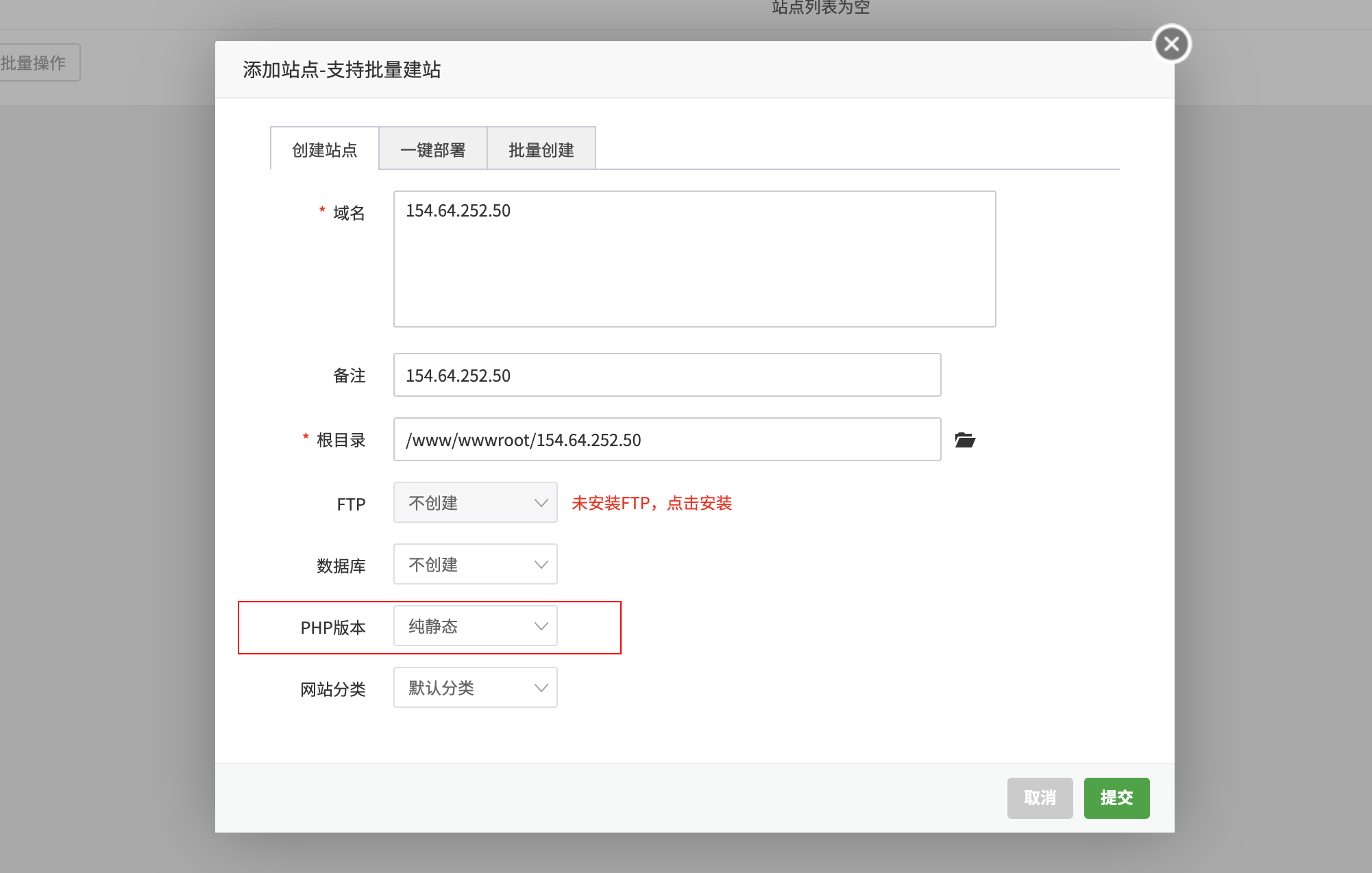Switch to the 批量创建 tab
This screenshot has height=873, width=1372.
pyautogui.click(x=541, y=148)
